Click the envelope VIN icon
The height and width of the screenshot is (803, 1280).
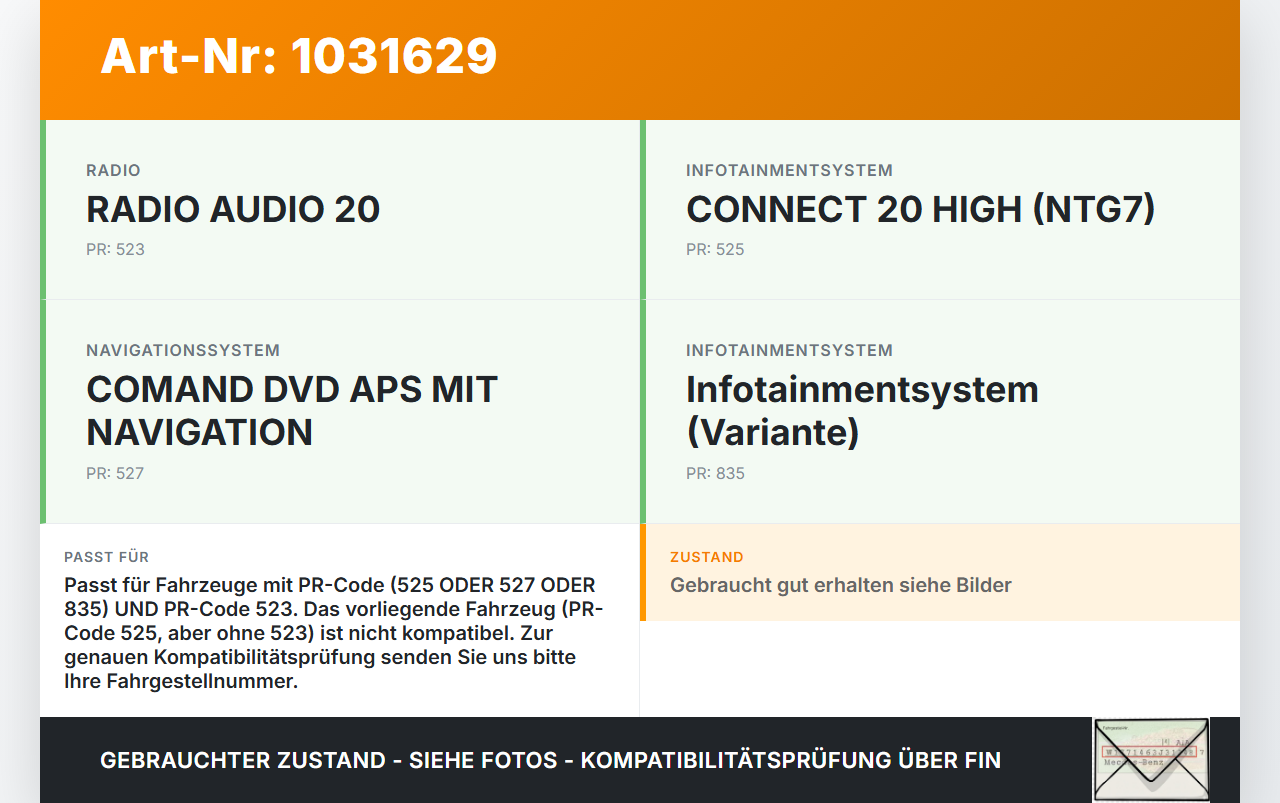pos(1151,760)
